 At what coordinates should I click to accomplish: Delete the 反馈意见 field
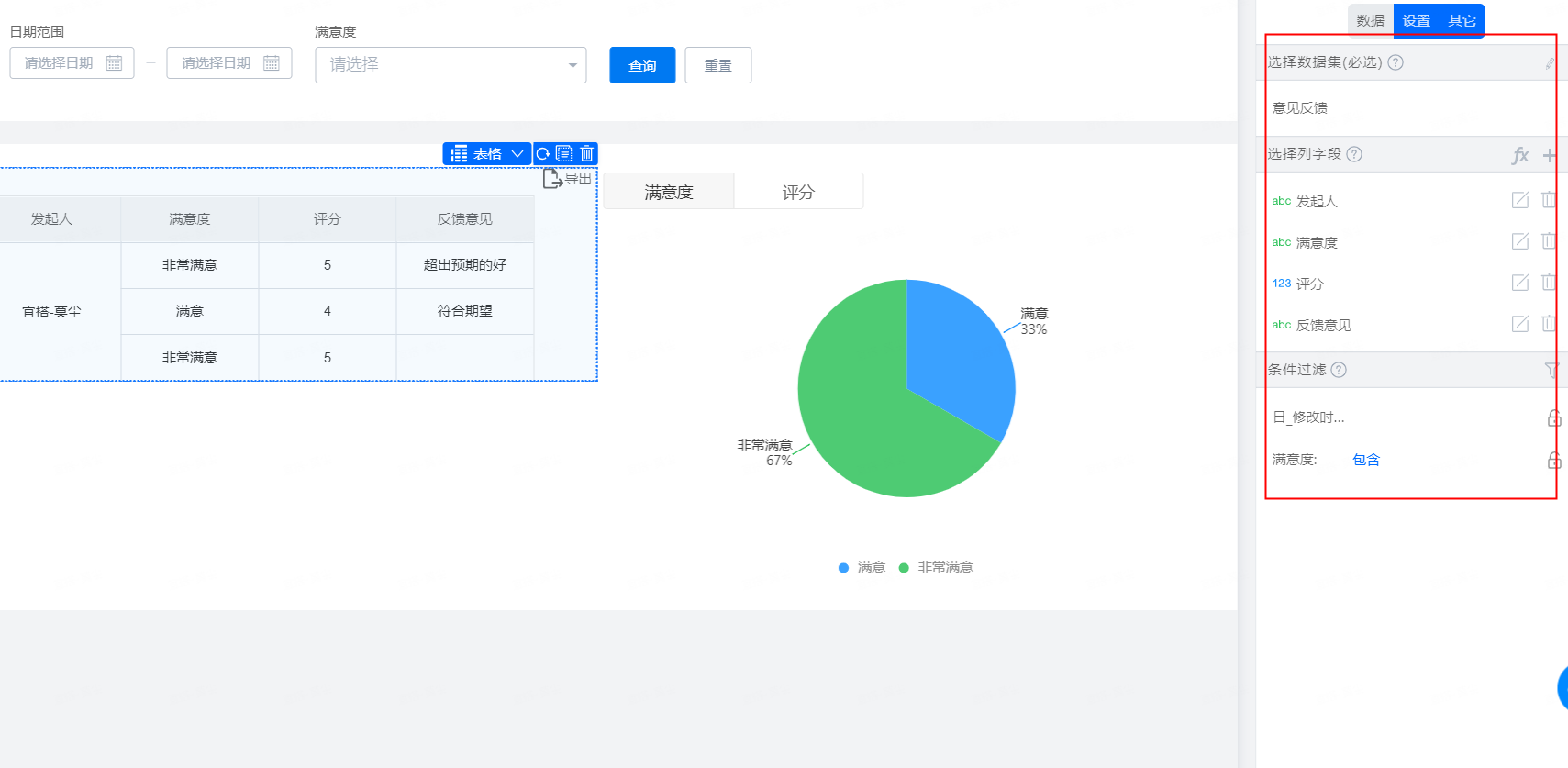pos(1549,324)
